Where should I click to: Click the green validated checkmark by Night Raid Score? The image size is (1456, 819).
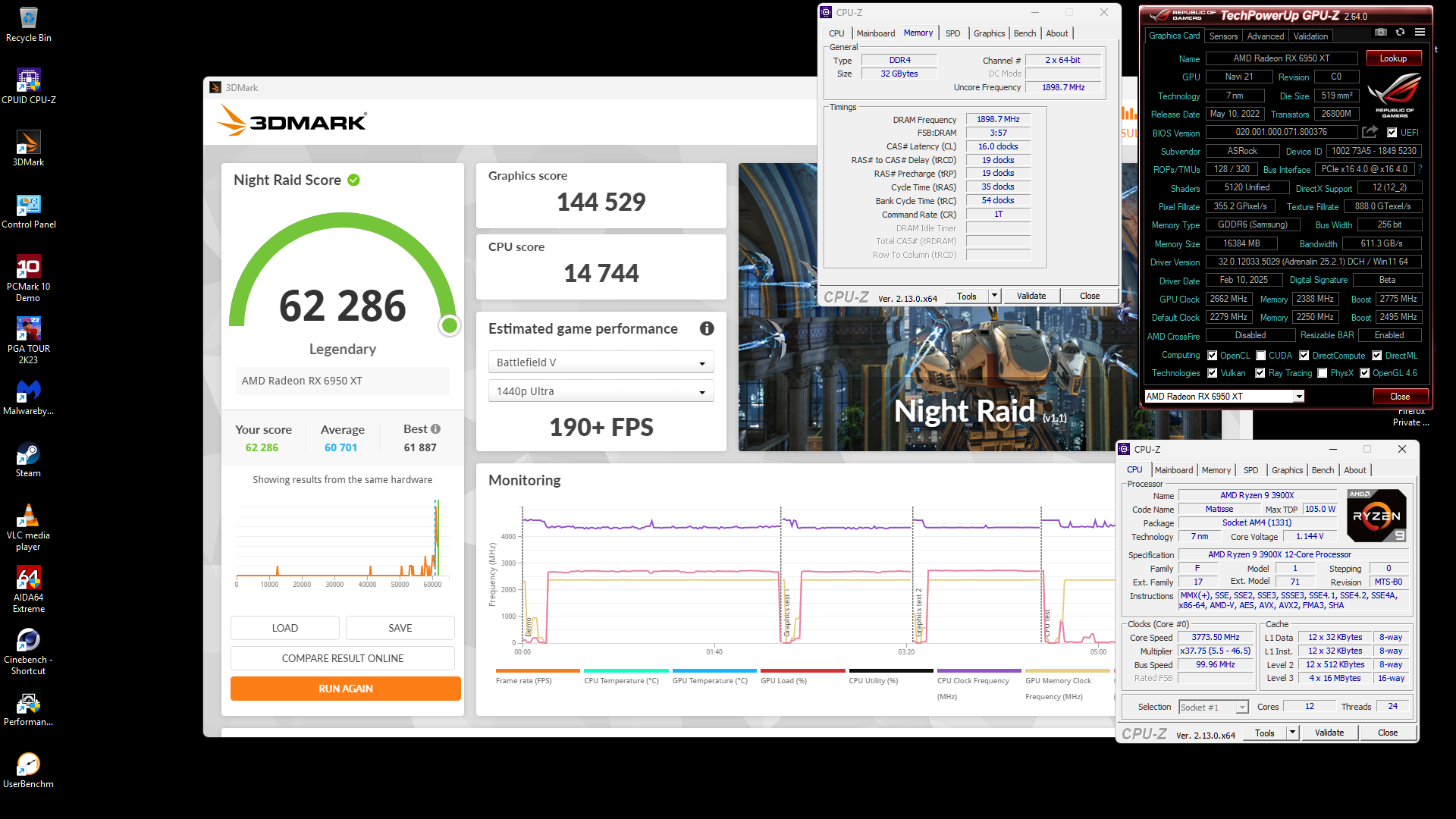point(353,180)
